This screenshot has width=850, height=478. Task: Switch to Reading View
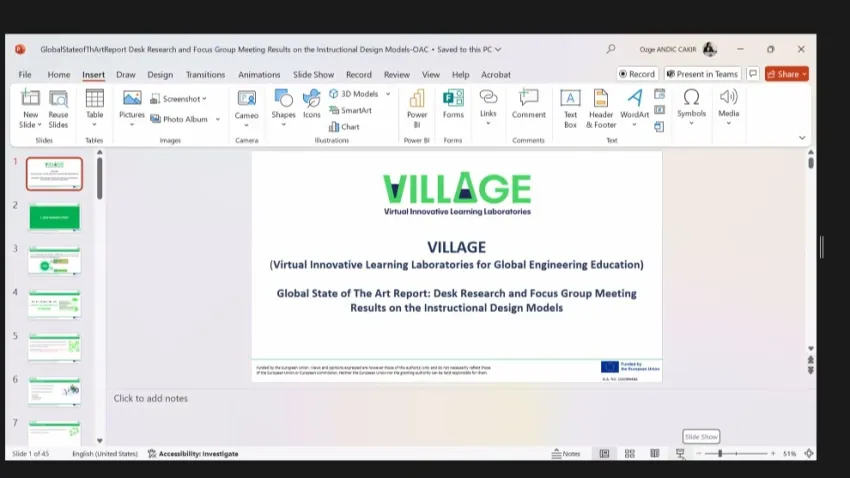654,453
